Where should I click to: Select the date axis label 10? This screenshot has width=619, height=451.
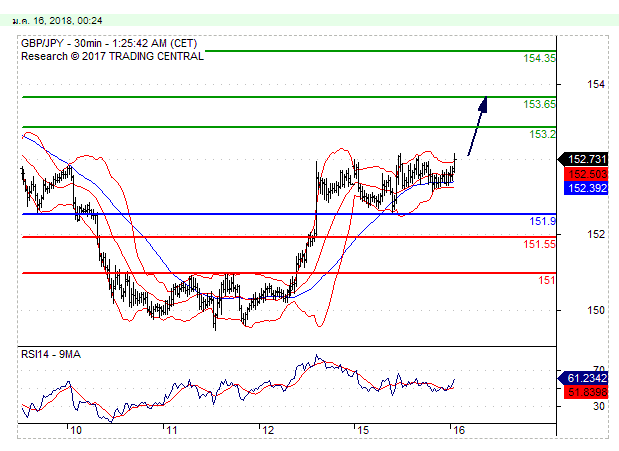tap(76, 430)
